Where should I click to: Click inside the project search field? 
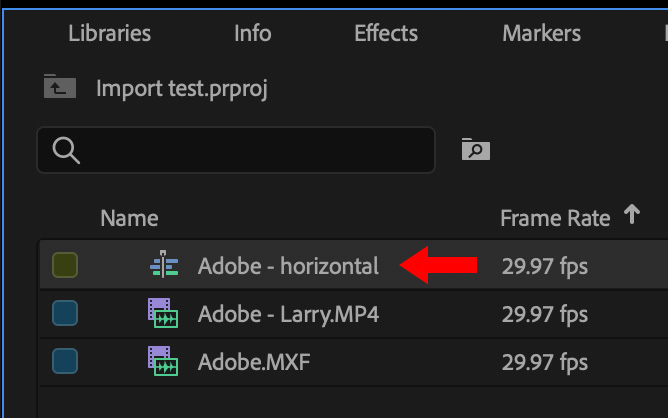pos(250,150)
